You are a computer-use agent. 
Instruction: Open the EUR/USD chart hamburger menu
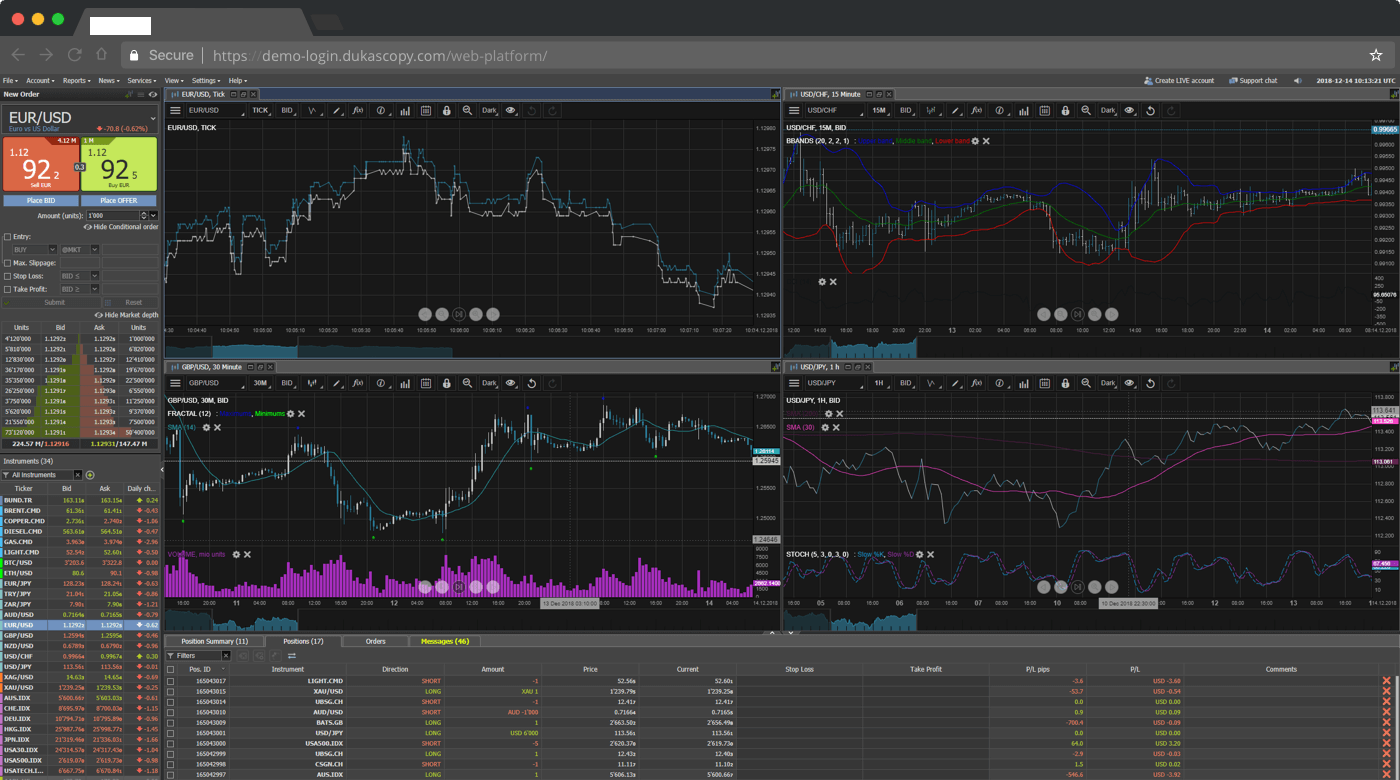(x=175, y=111)
